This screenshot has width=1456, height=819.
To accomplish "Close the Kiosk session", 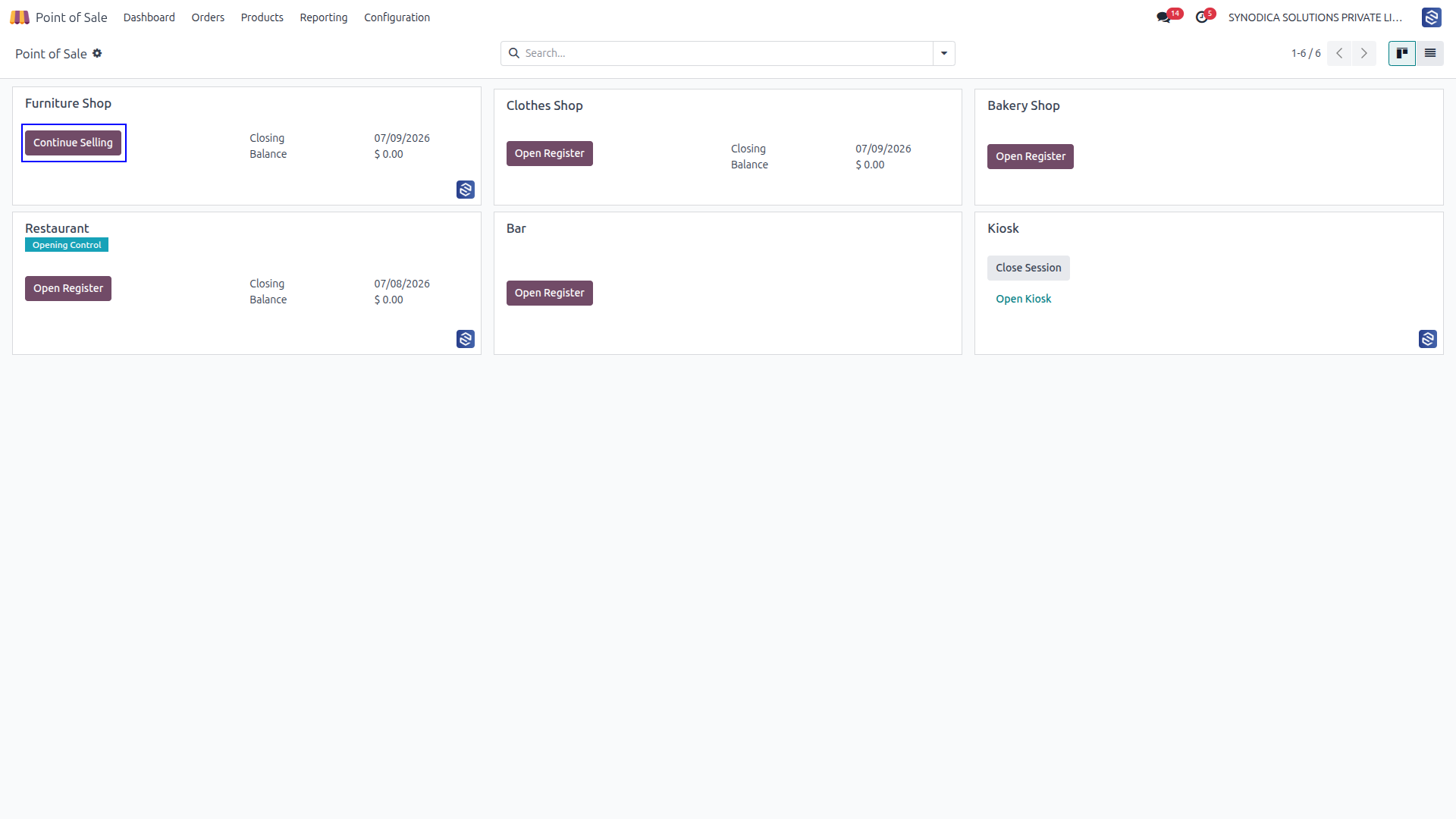I will 1028,268.
